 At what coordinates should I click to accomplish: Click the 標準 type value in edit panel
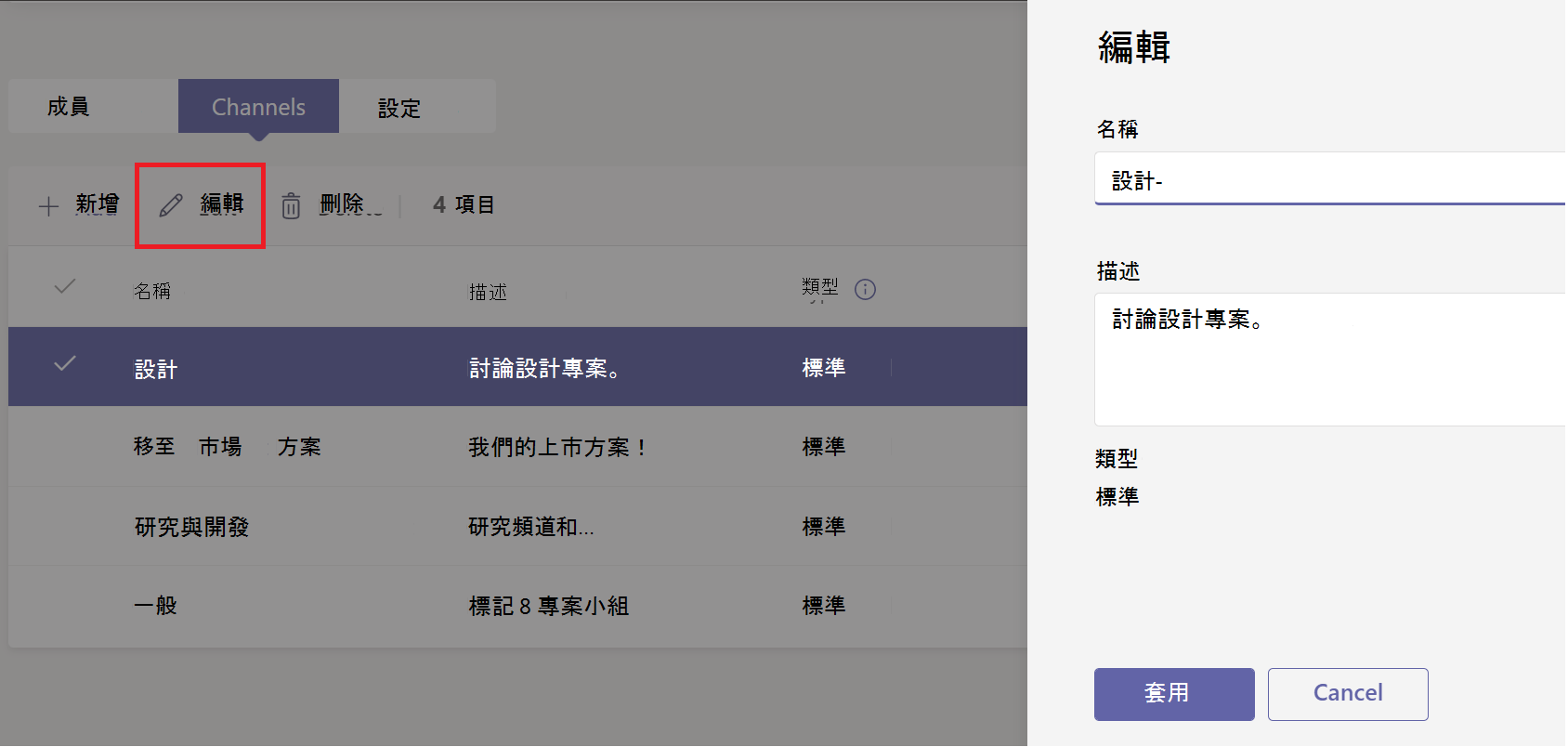click(1117, 497)
